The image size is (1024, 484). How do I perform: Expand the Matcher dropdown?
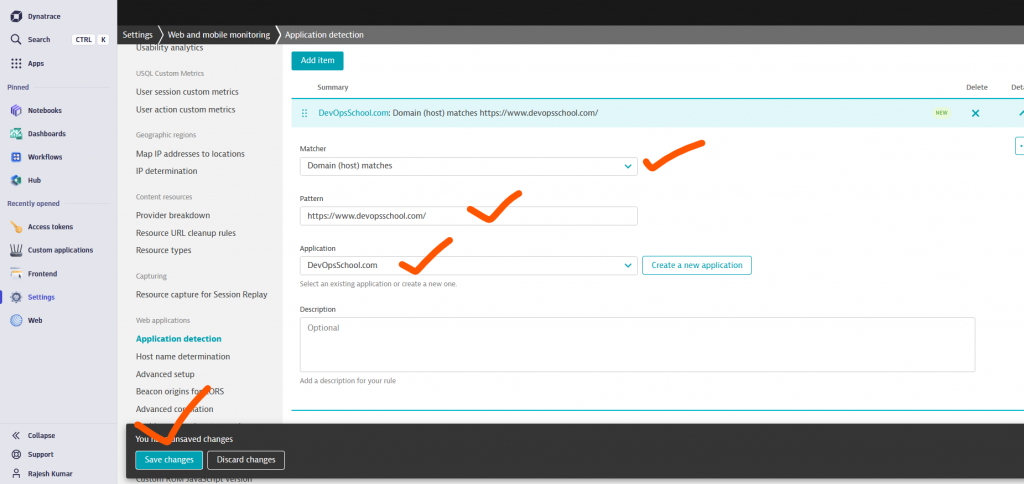point(627,165)
